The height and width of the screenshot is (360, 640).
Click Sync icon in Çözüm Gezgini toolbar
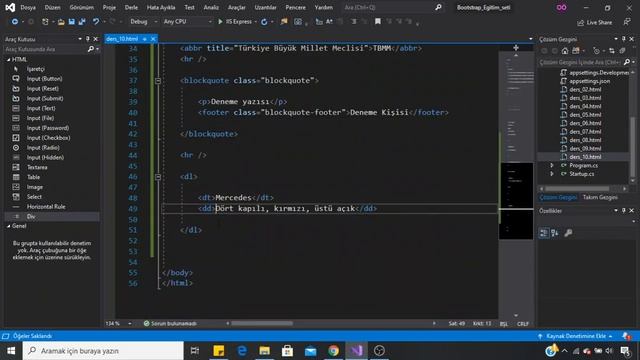611,51
